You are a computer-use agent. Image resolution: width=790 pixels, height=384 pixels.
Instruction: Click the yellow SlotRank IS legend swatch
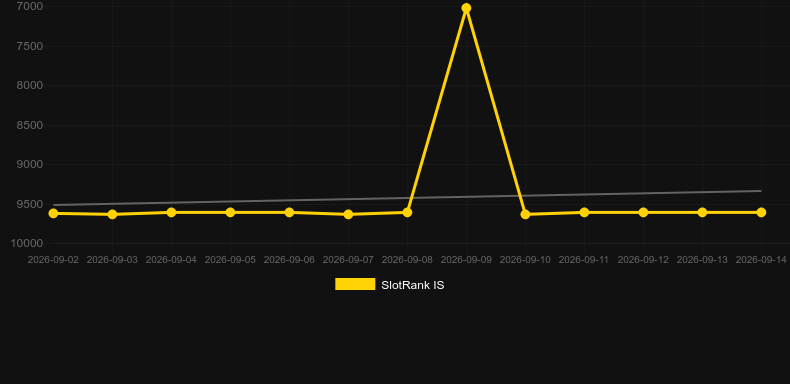point(355,284)
